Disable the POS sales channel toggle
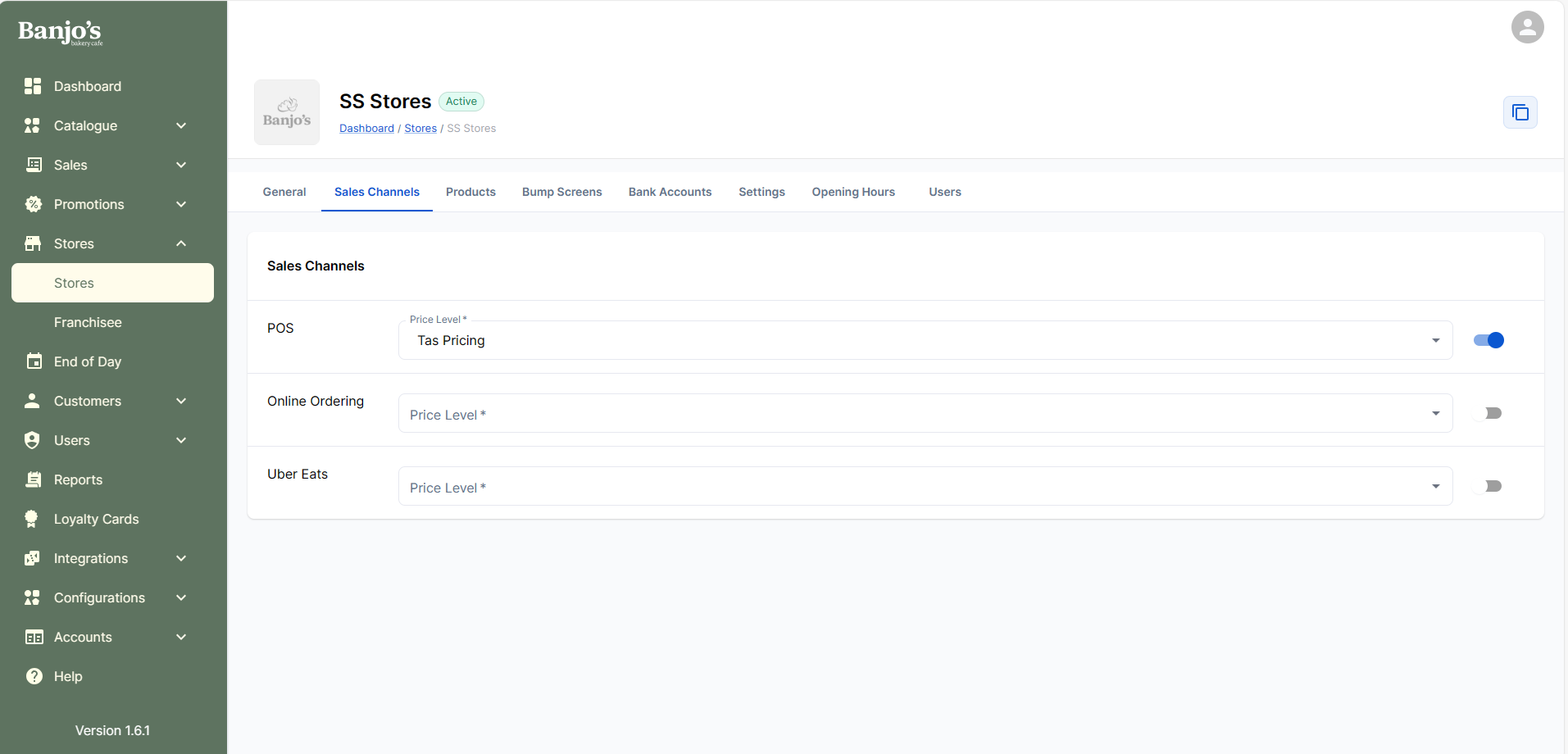This screenshot has width=1568, height=754. pos(1488,340)
